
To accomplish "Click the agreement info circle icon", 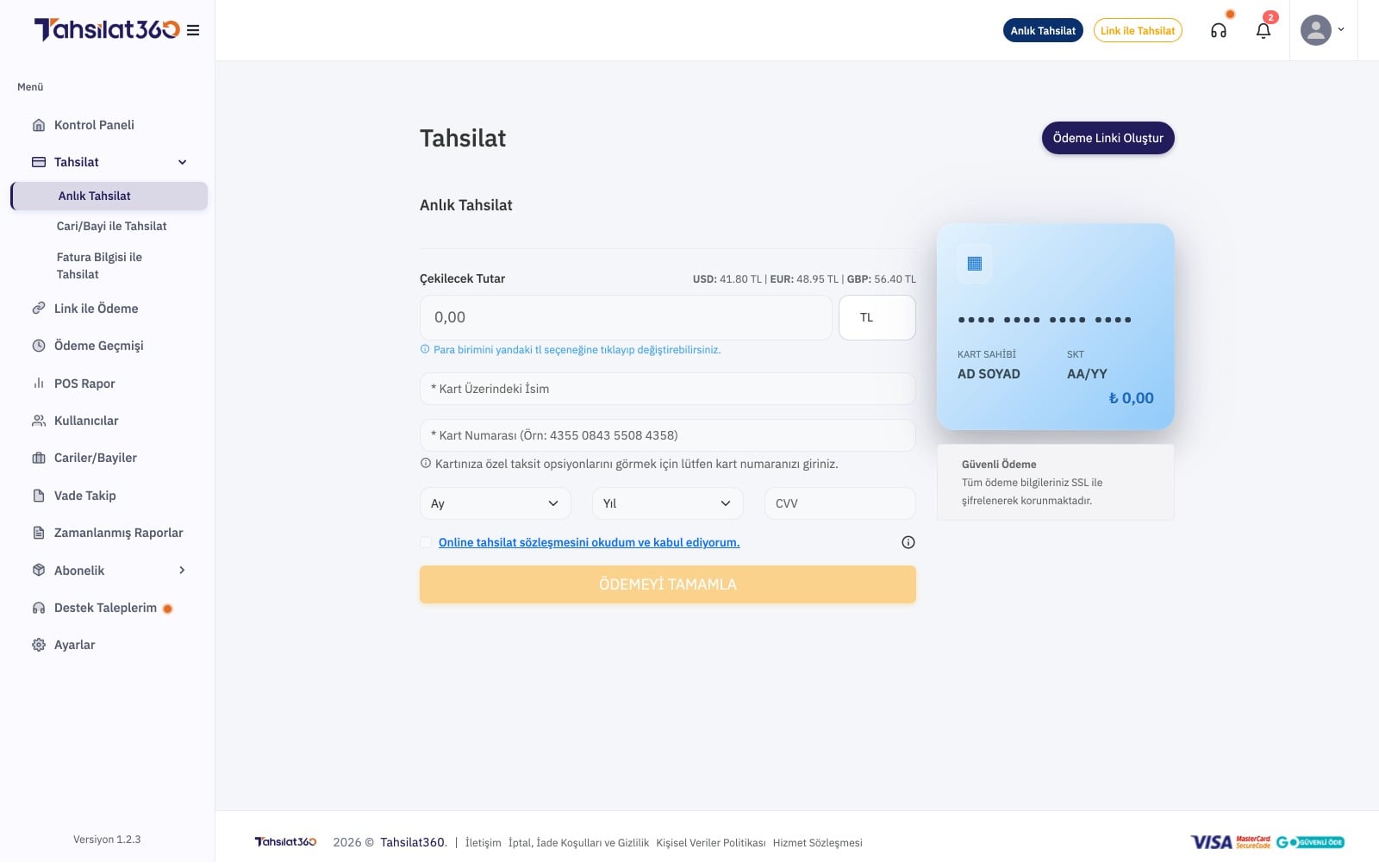I will (908, 542).
